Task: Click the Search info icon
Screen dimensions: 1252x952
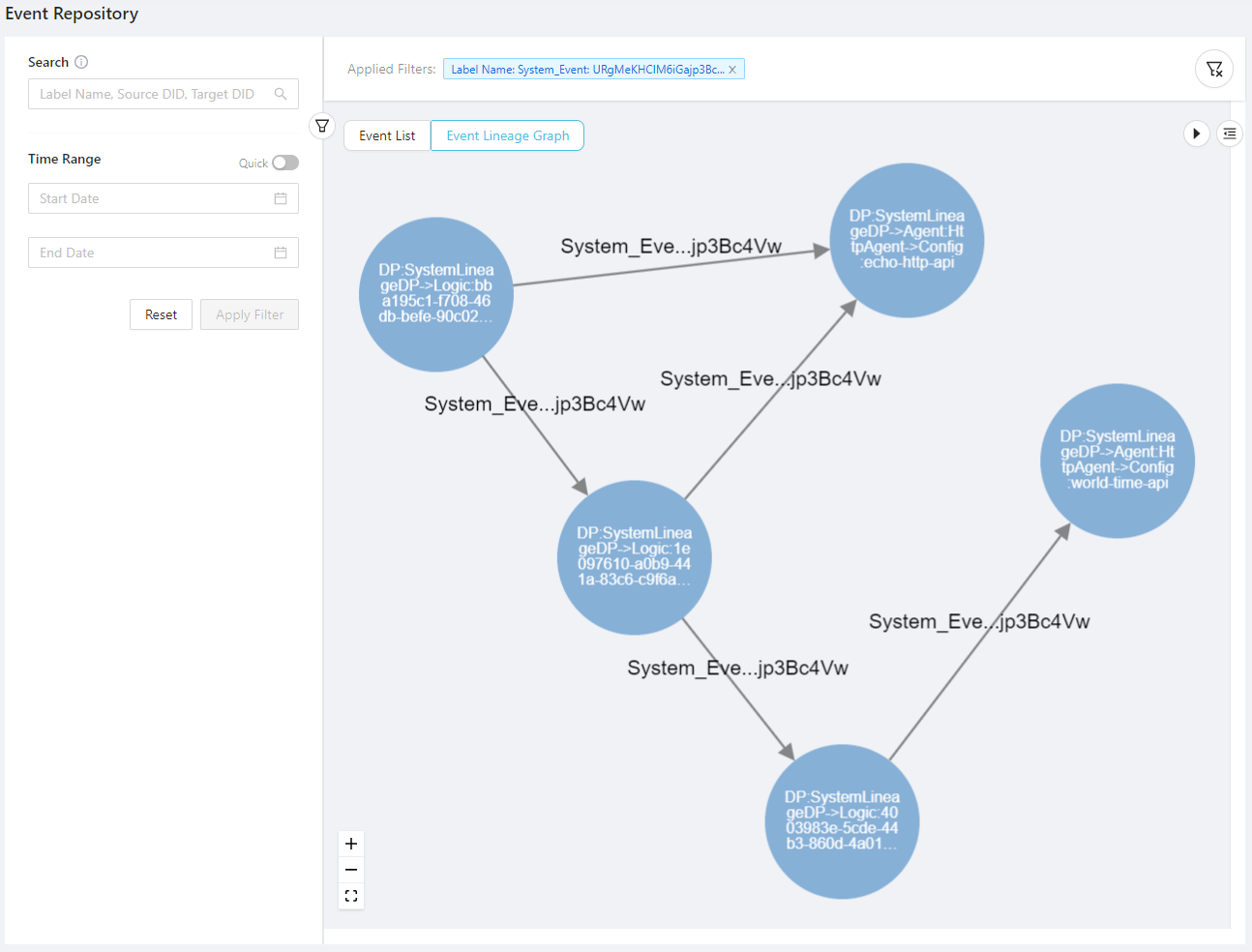Action: click(81, 62)
